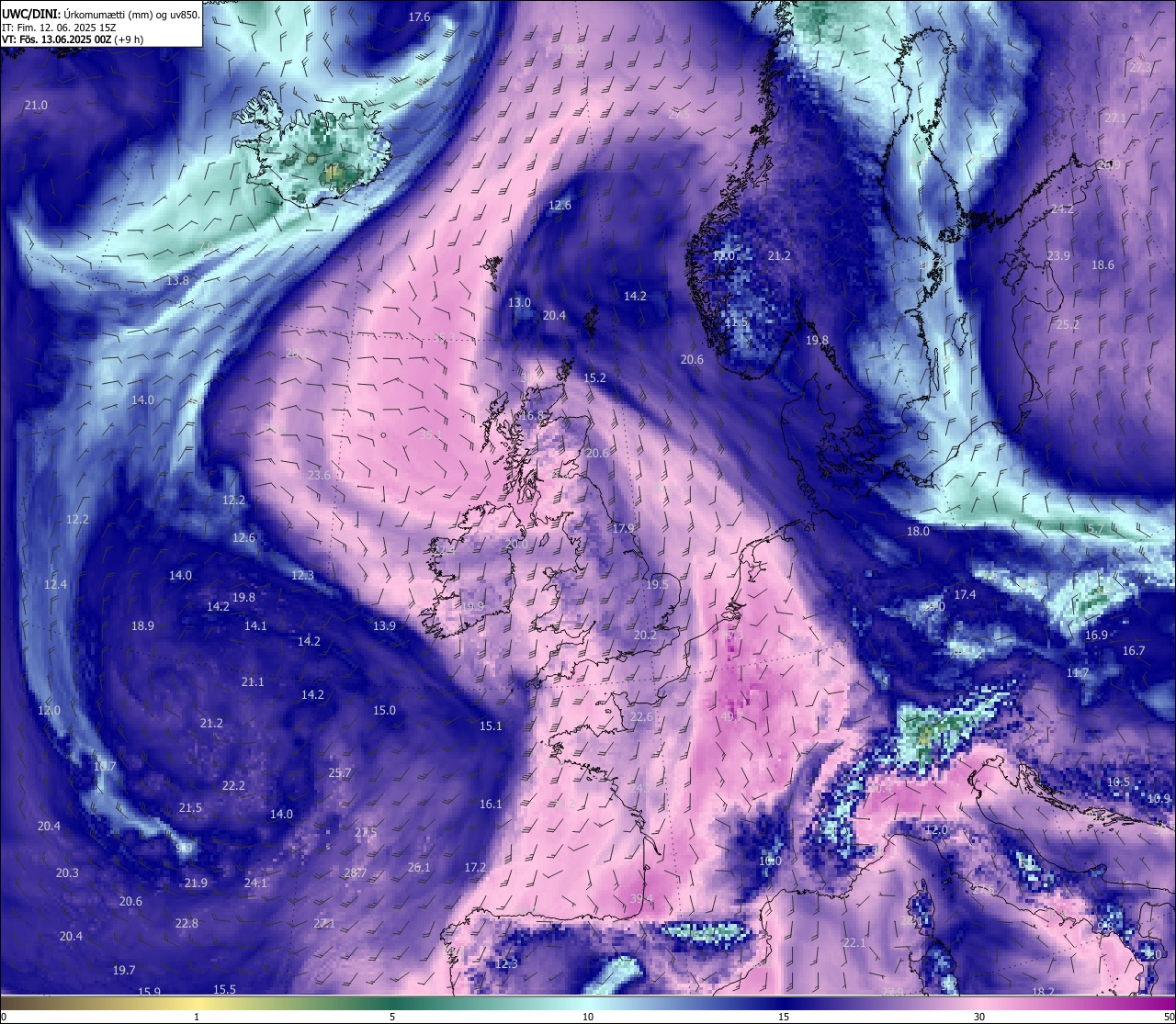
Task: Click the '13.8' value southwest of Iceland
Action: pos(178,280)
